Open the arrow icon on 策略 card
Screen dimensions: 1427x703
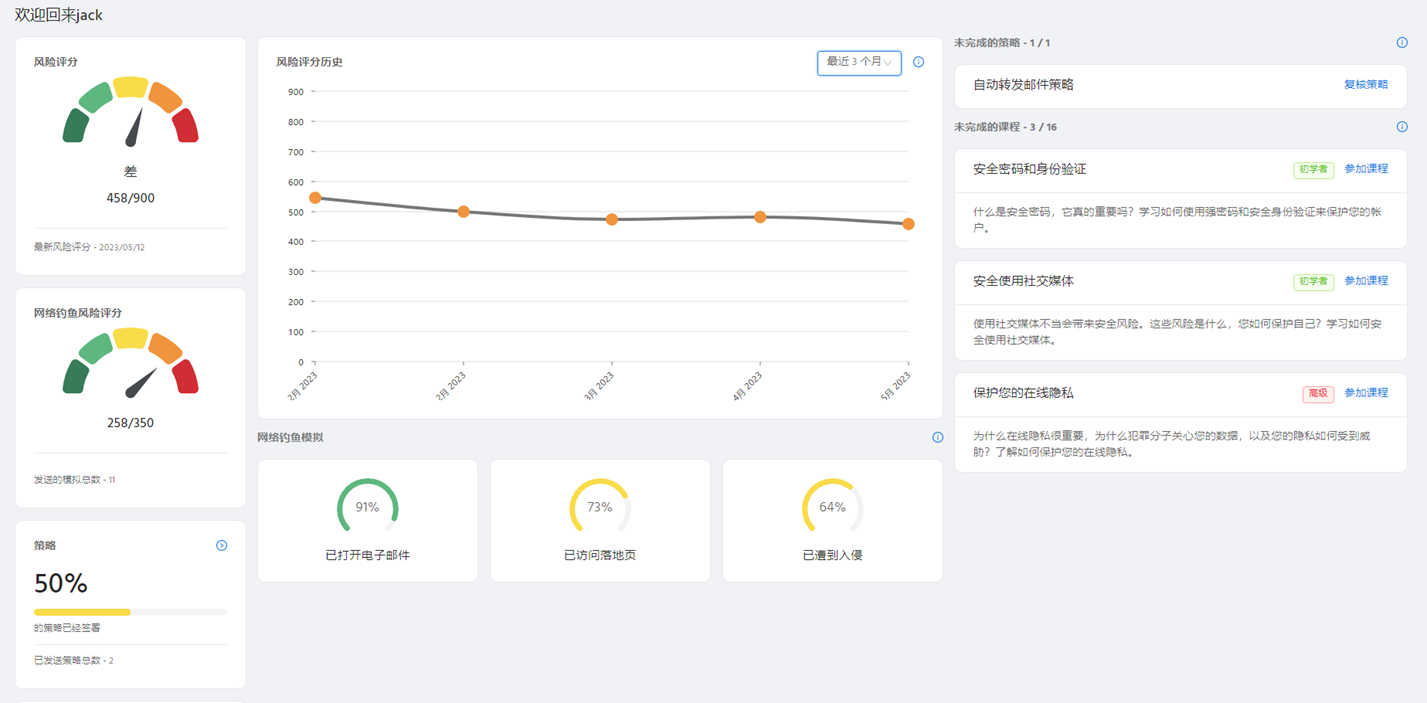coord(222,545)
